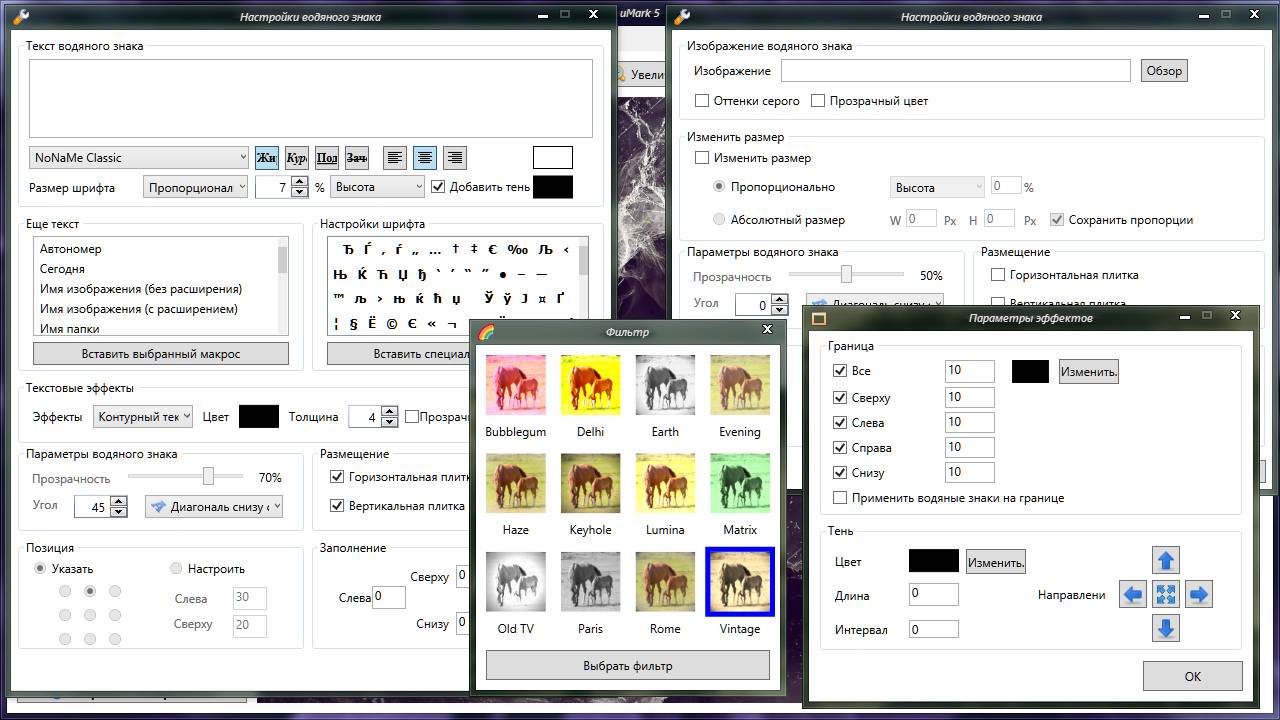Select the Paris filter thumbnail
This screenshot has width=1280, height=720.
(x=590, y=582)
